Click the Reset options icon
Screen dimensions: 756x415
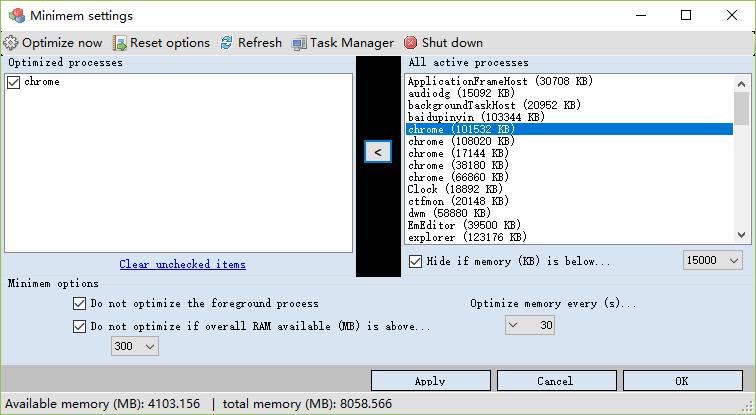tap(120, 43)
